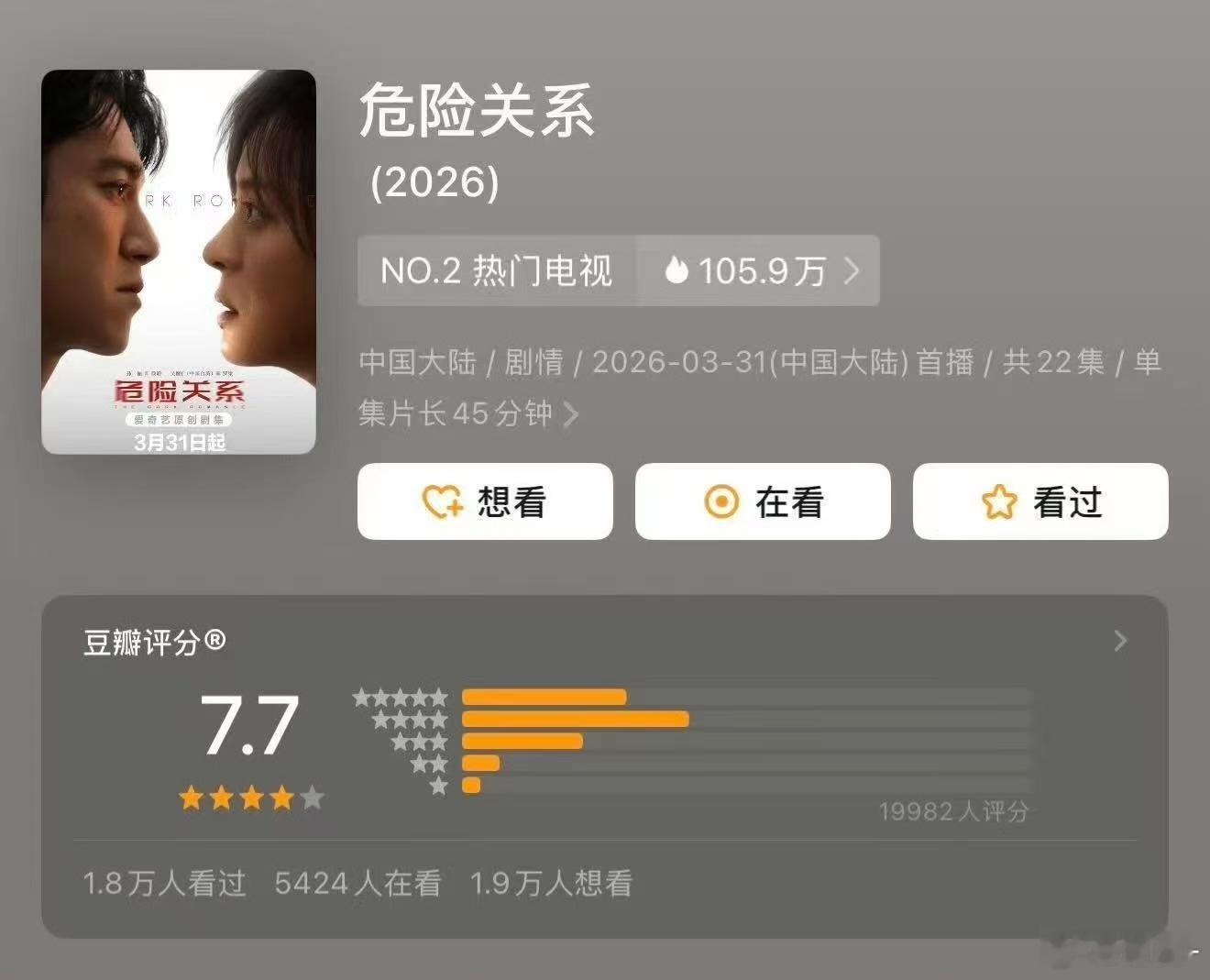Toggle 想看 status for this show

484,501
